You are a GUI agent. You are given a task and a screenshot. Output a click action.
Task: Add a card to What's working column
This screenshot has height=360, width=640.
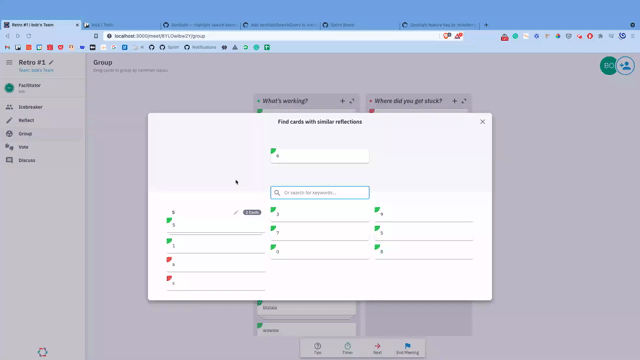tap(342, 101)
